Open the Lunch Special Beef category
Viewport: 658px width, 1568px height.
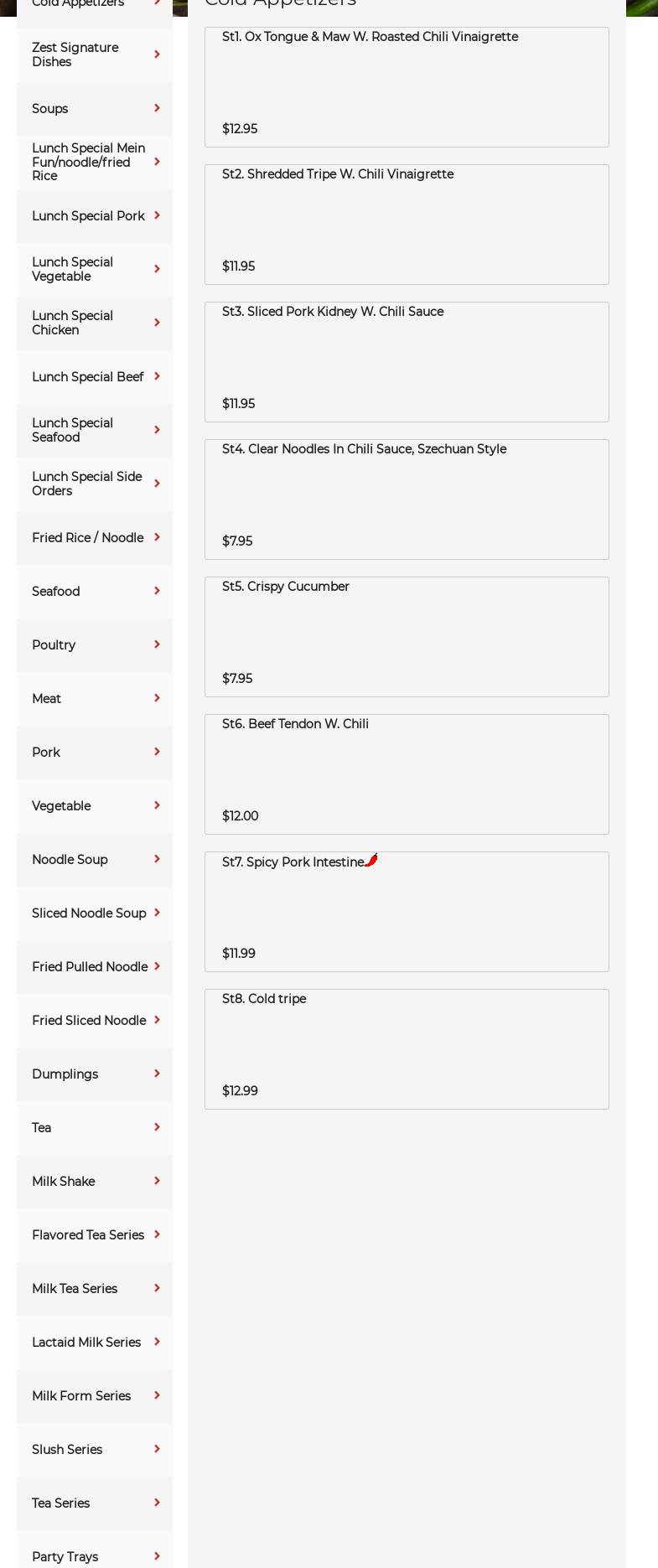[88, 377]
